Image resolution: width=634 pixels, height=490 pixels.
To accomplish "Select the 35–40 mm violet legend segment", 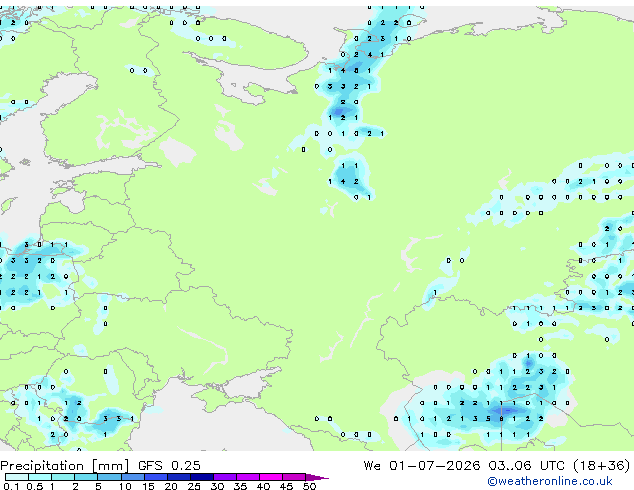I will point(248,477).
